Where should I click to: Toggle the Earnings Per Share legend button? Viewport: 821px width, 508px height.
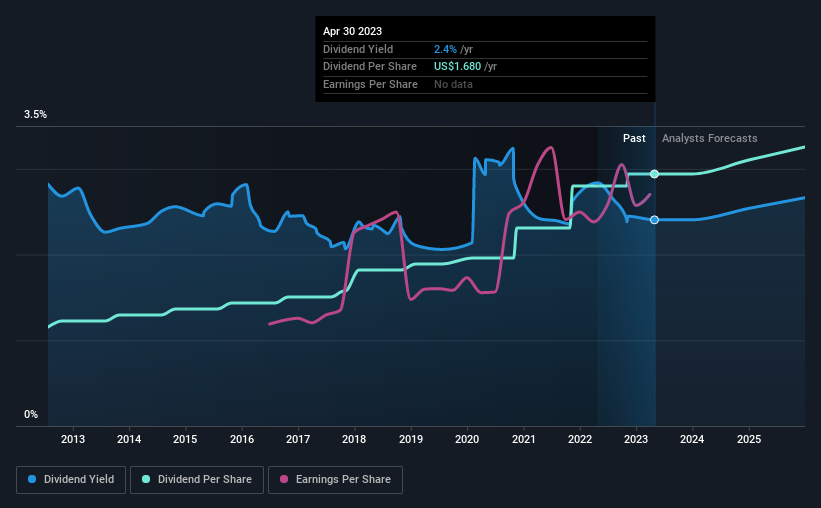coord(335,480)
